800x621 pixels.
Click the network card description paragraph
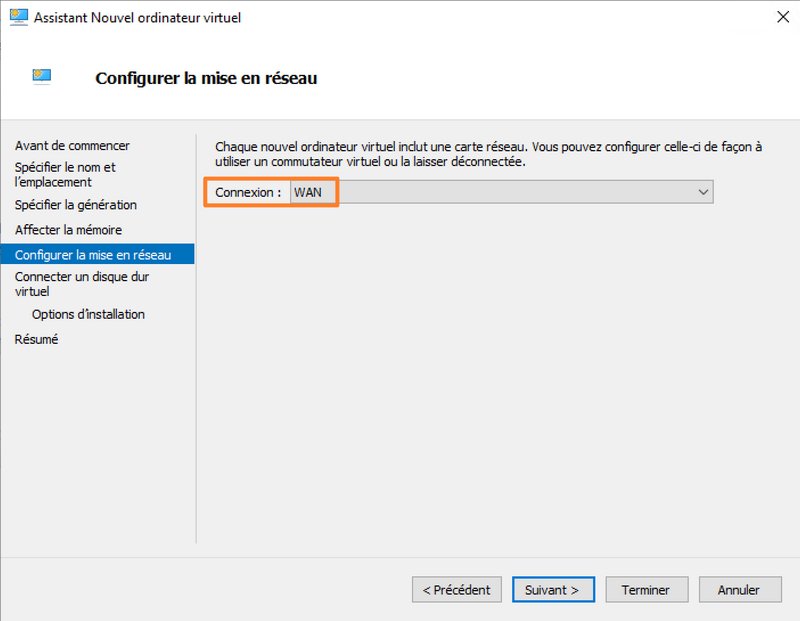point(488,154)
